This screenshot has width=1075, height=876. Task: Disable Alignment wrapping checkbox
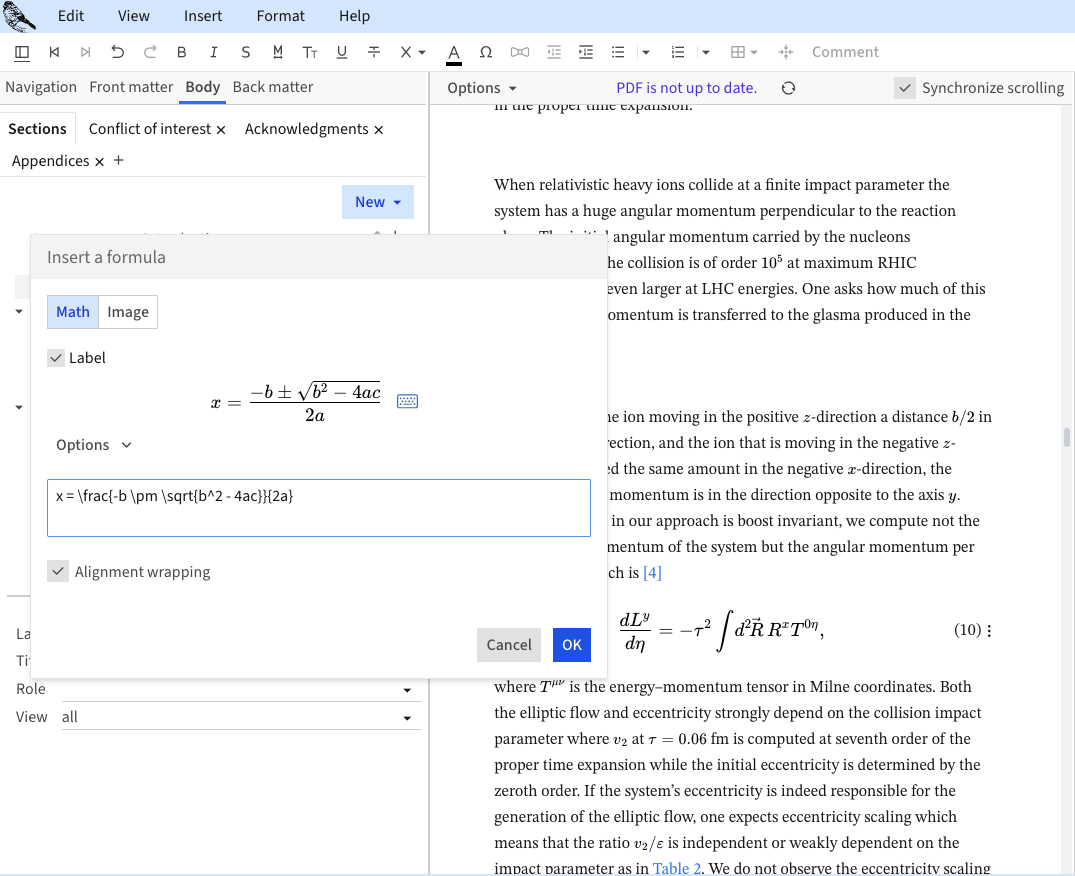pyautogui.click(x=56, y=572)
